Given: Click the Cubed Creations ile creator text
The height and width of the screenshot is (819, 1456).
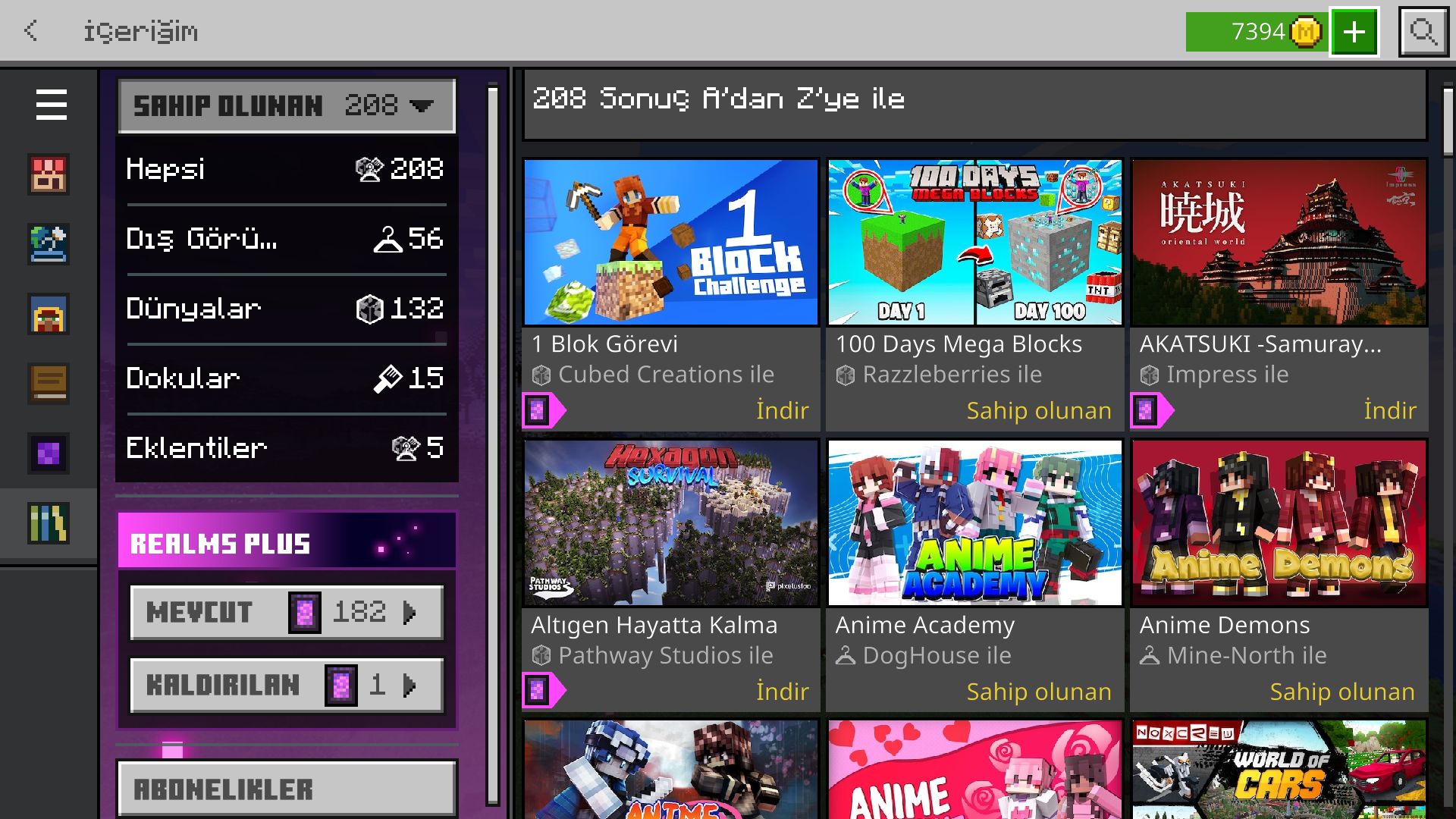Looking at the screenshot, I should tap(666, 375).
